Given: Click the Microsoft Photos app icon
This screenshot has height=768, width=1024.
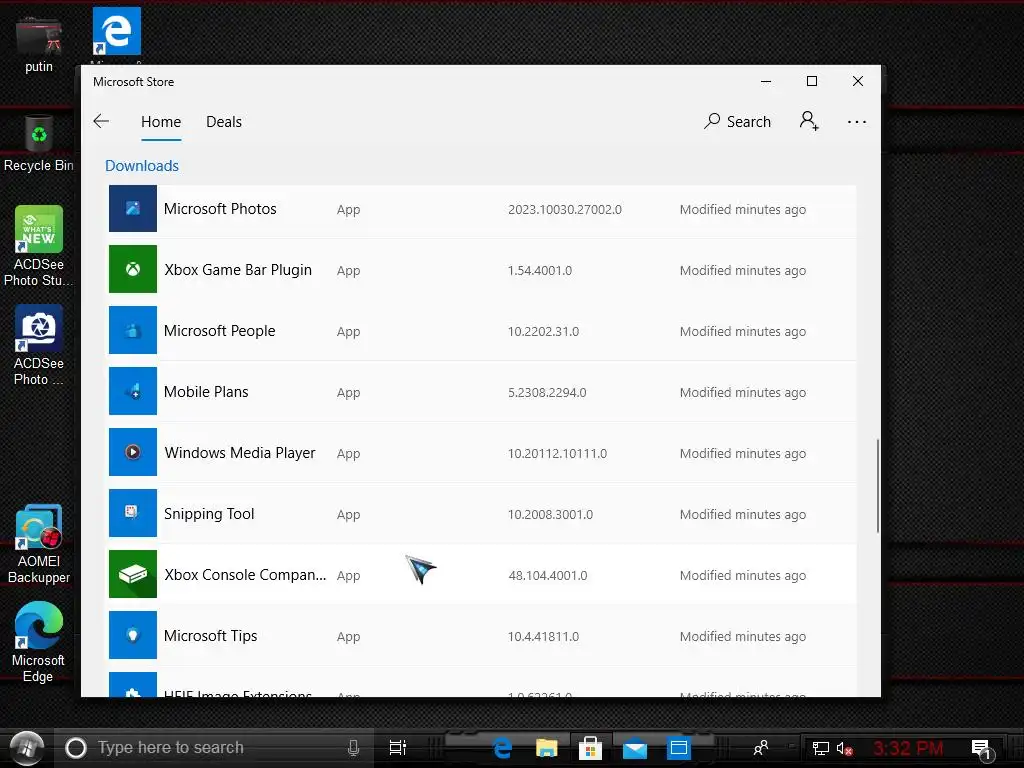Looking at the screenshot, I should (x=133, y=209).
